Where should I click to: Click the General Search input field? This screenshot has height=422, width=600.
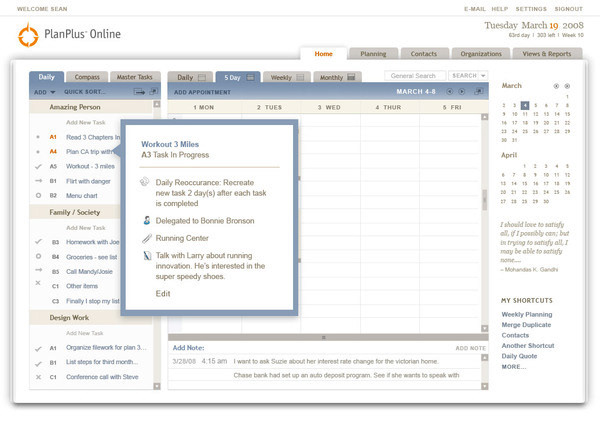(415, 76)
